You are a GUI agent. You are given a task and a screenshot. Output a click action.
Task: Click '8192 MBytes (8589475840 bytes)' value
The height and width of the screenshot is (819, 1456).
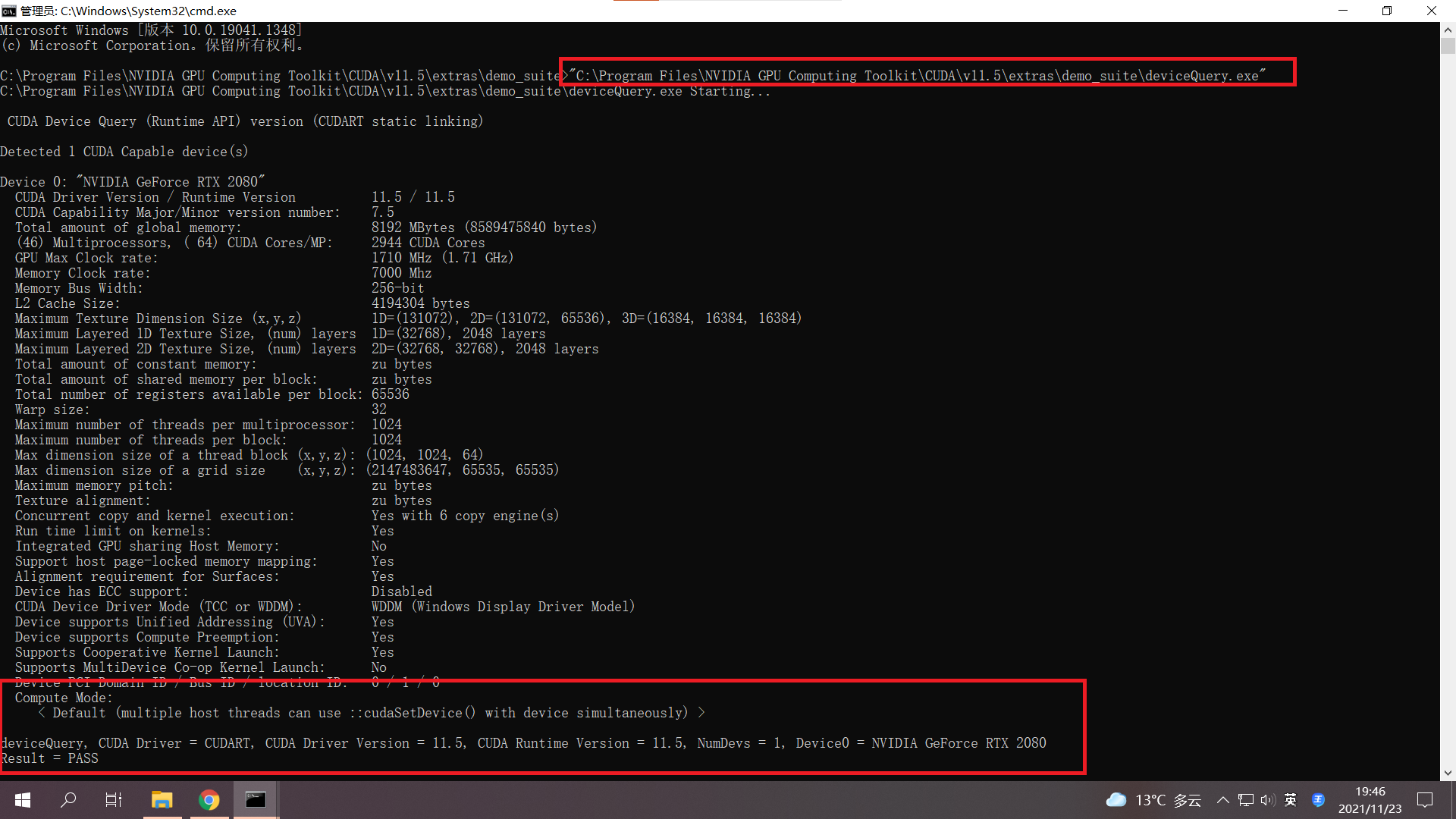(x=484, y=227)
